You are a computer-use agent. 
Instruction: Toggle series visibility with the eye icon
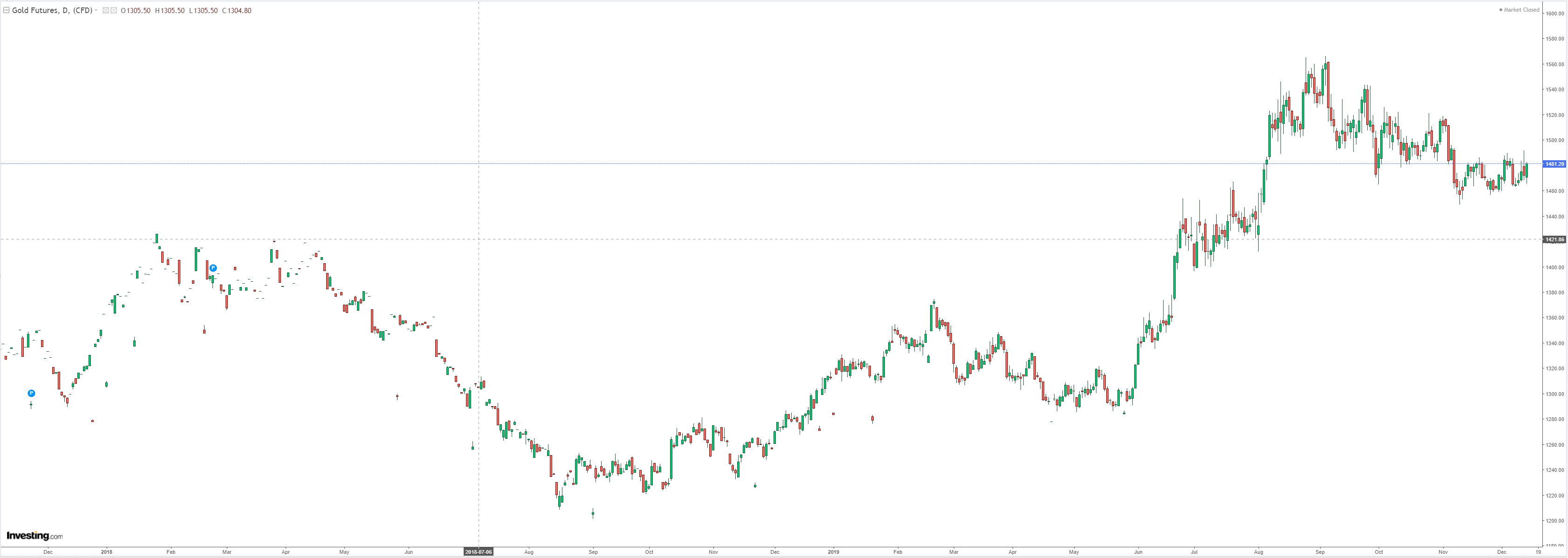(105, 10)
